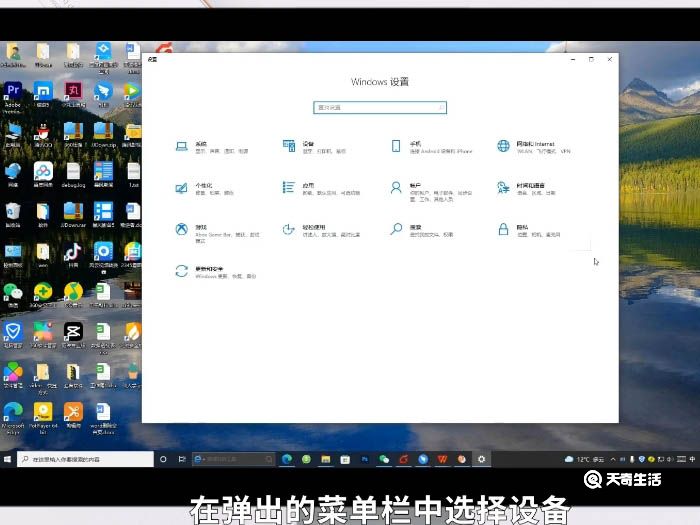700x525 pixels.
Task: Open the System (系统) settings category
Action: pos(212,147)
